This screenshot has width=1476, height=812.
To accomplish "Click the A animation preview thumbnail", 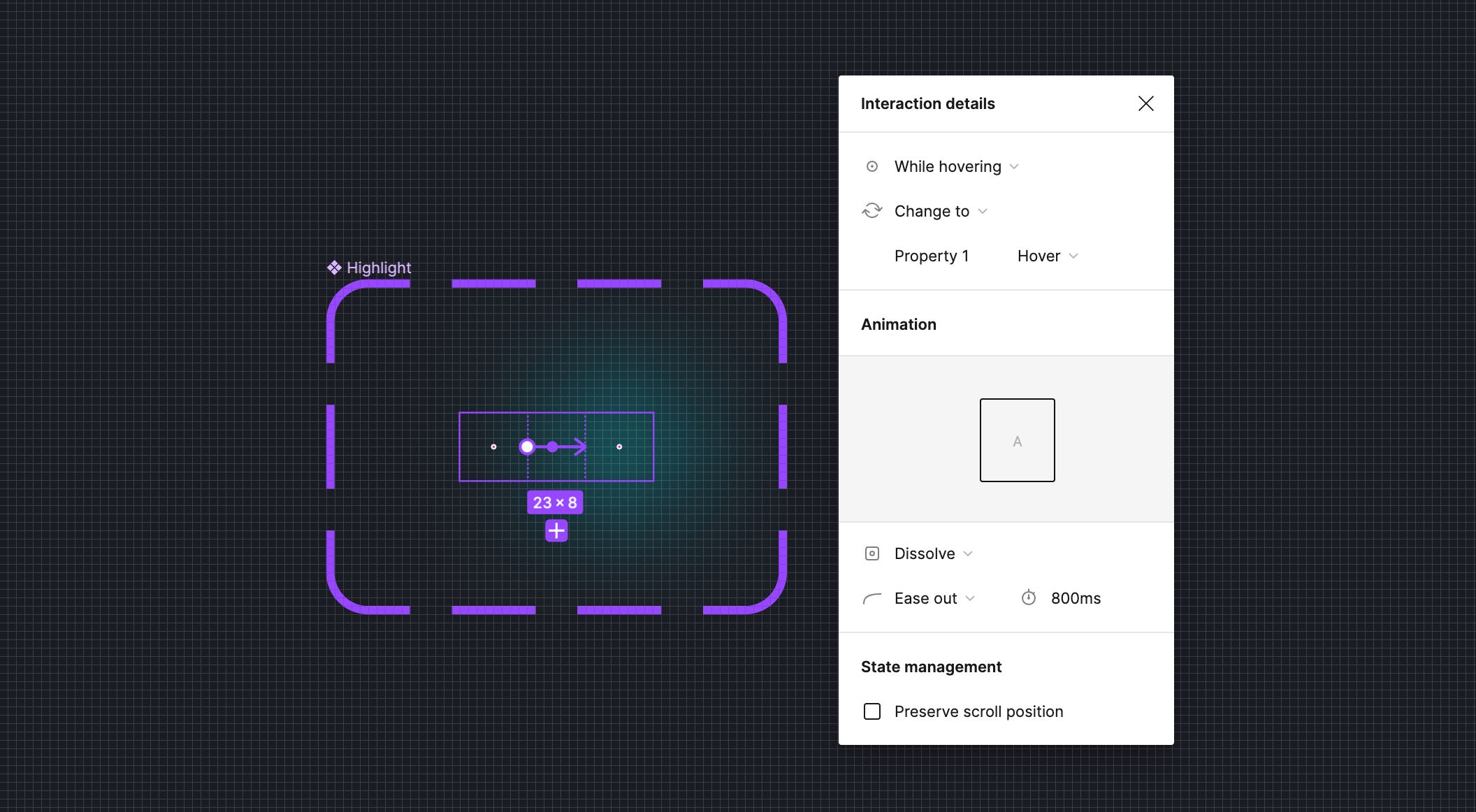I will click(x=1017, y=440).
